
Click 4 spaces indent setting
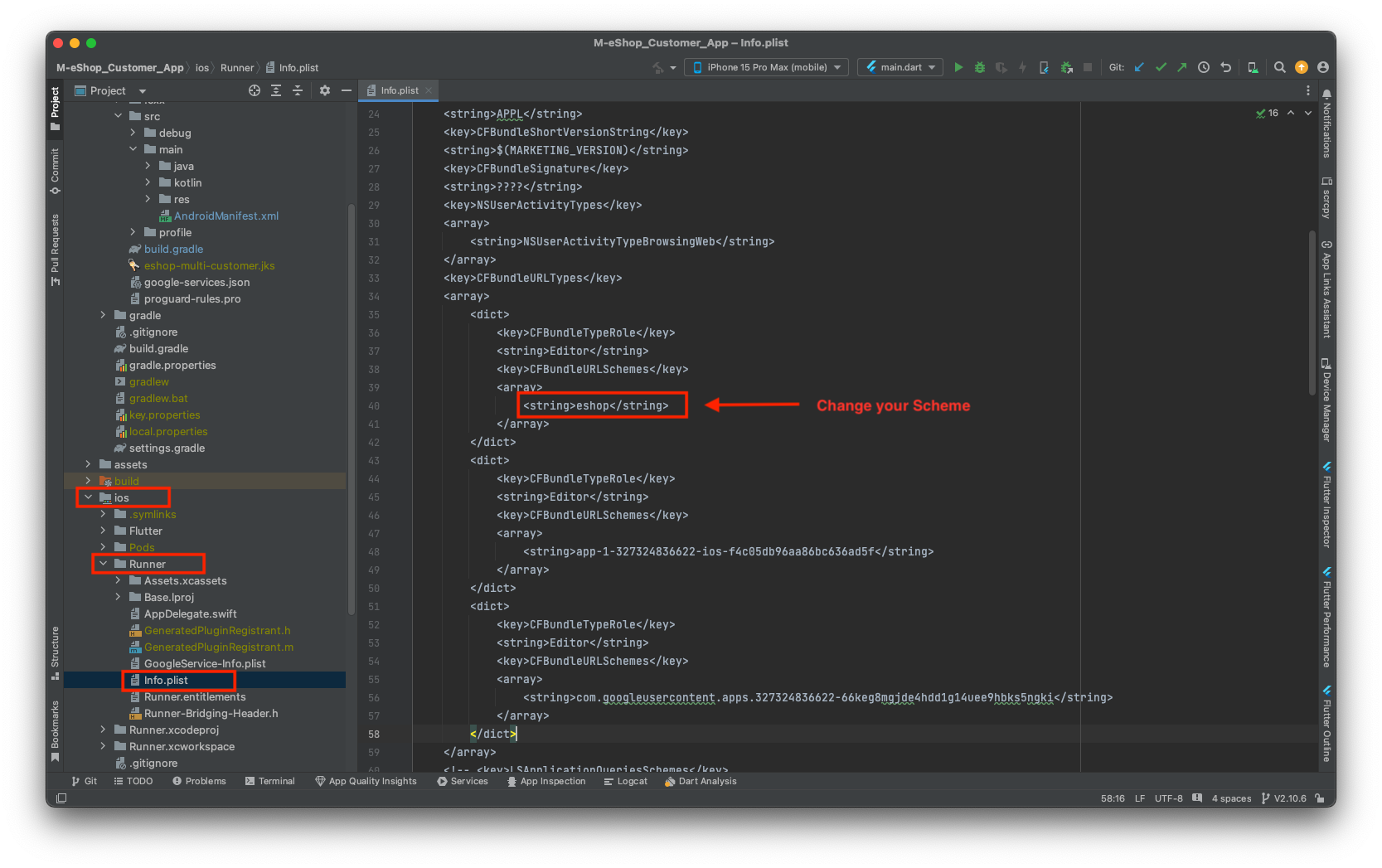1231,798
